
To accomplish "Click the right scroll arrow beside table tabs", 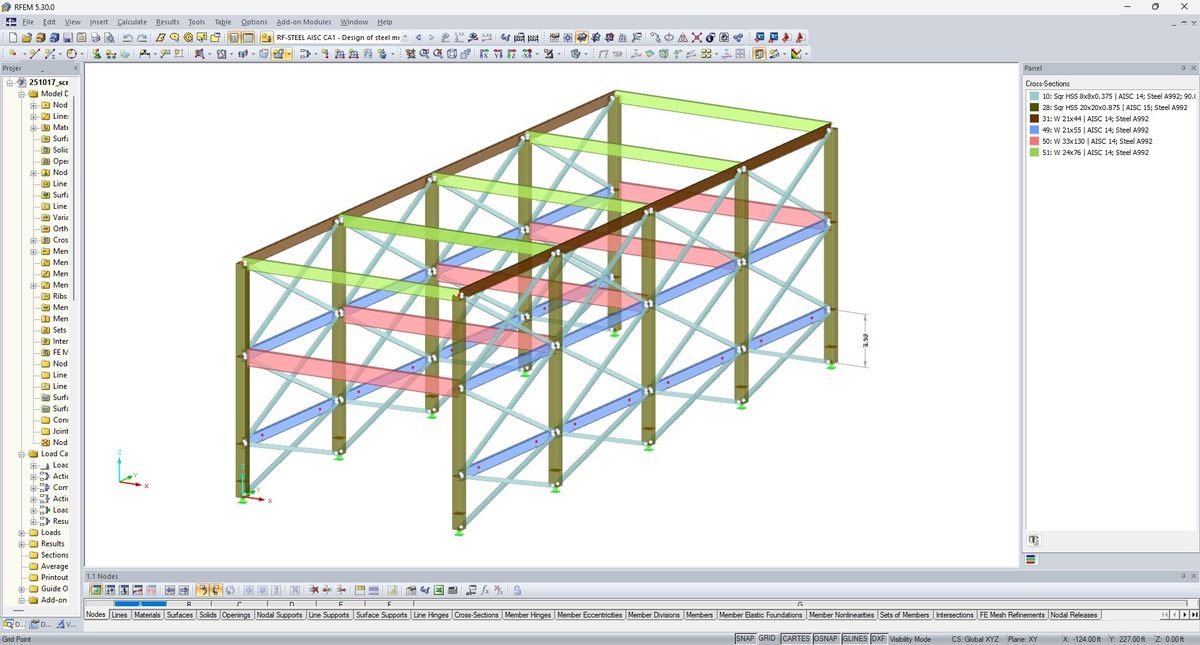I will pos(1185,615).
